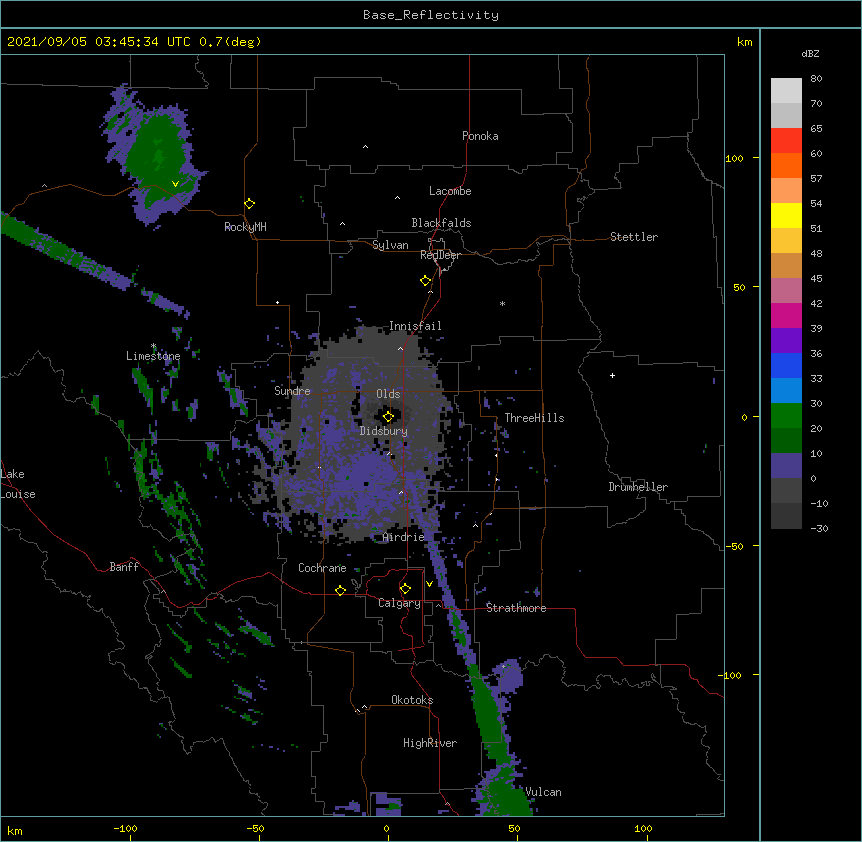Click the Base_Reflectivity title text

tap(431, 15)
